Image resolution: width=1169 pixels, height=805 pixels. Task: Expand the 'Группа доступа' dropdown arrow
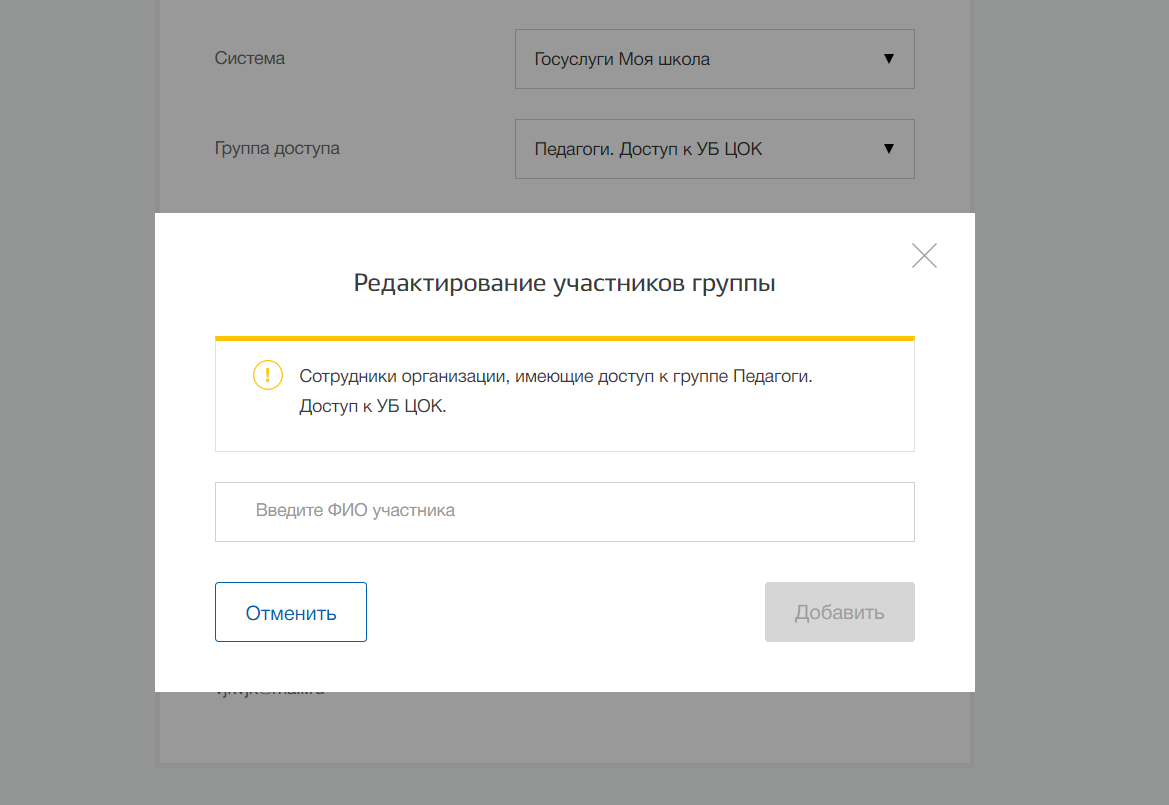coord(888,149)
